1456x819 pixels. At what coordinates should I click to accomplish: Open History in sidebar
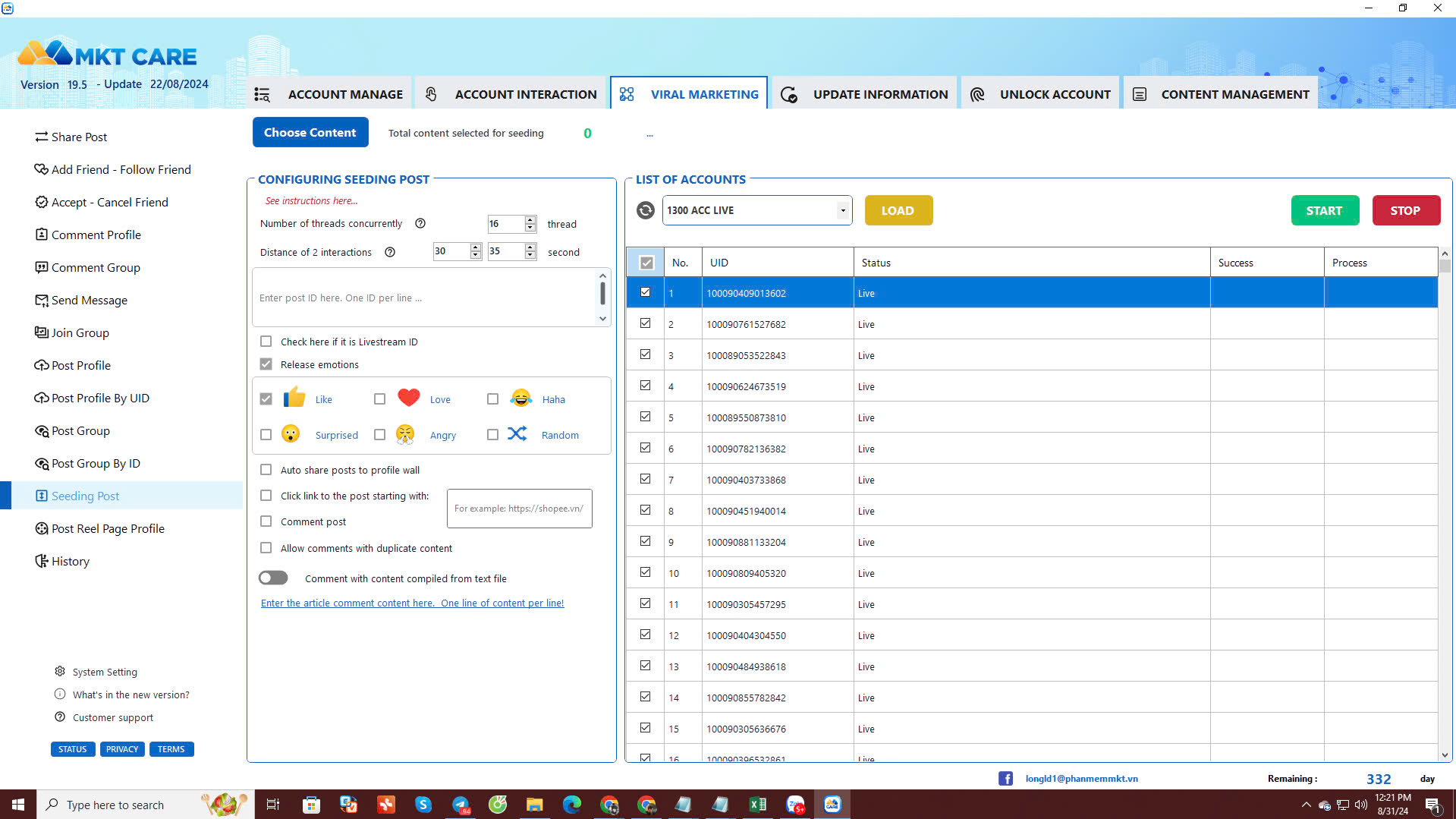pos(62,561)
